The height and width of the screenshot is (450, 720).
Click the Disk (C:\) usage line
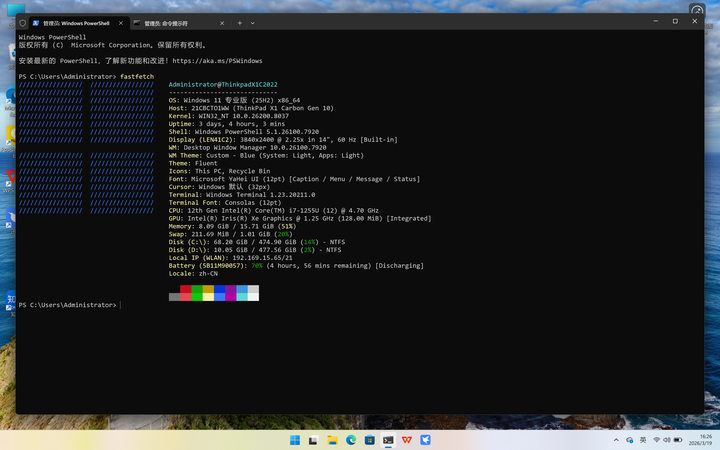pyautogui.click(x=257, y=242)
